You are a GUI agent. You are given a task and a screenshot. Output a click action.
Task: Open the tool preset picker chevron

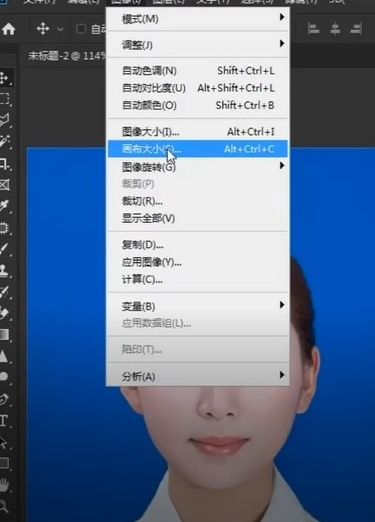pyautogui.click(x=60, y=29)
